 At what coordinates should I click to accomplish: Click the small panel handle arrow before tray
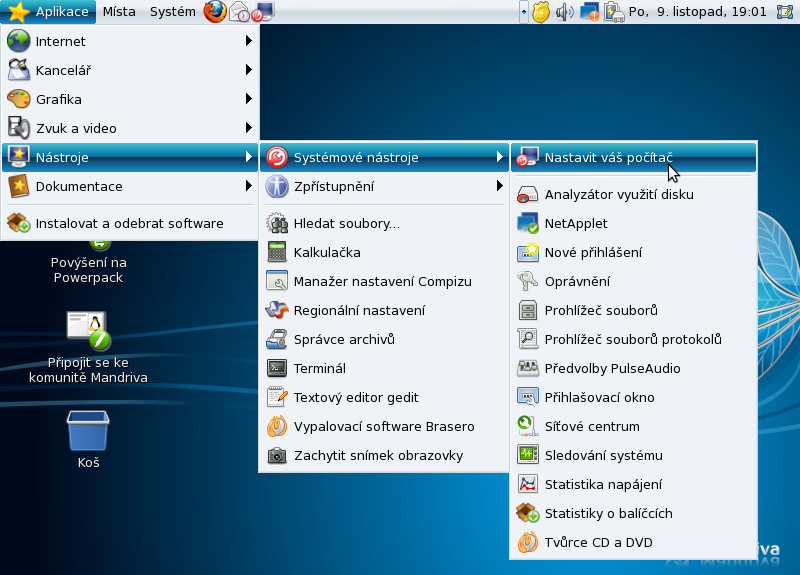(523, 12)
